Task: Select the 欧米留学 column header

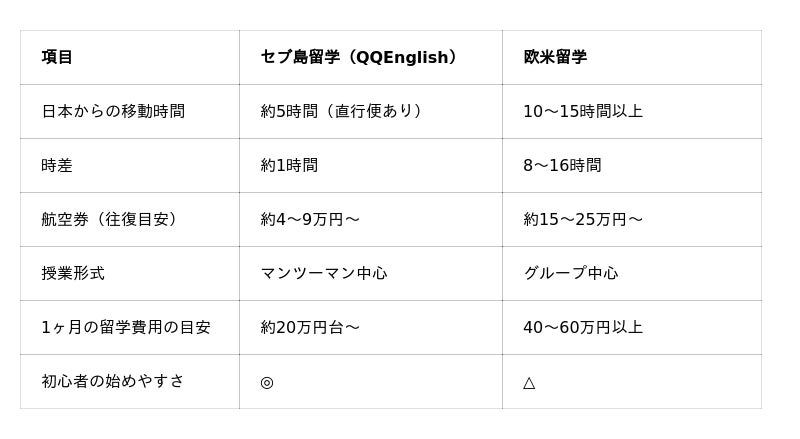Action: (555, 57)
